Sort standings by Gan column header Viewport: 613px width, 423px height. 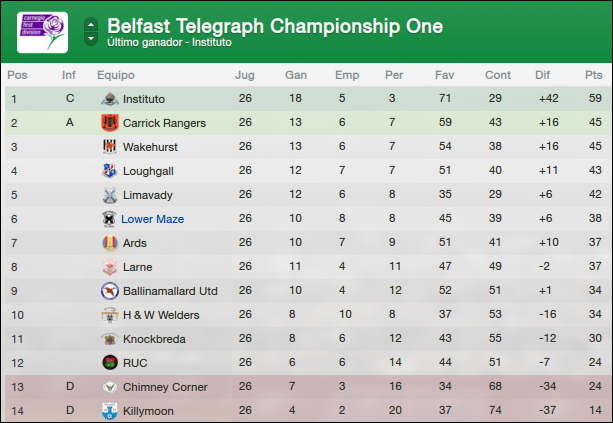296,75
